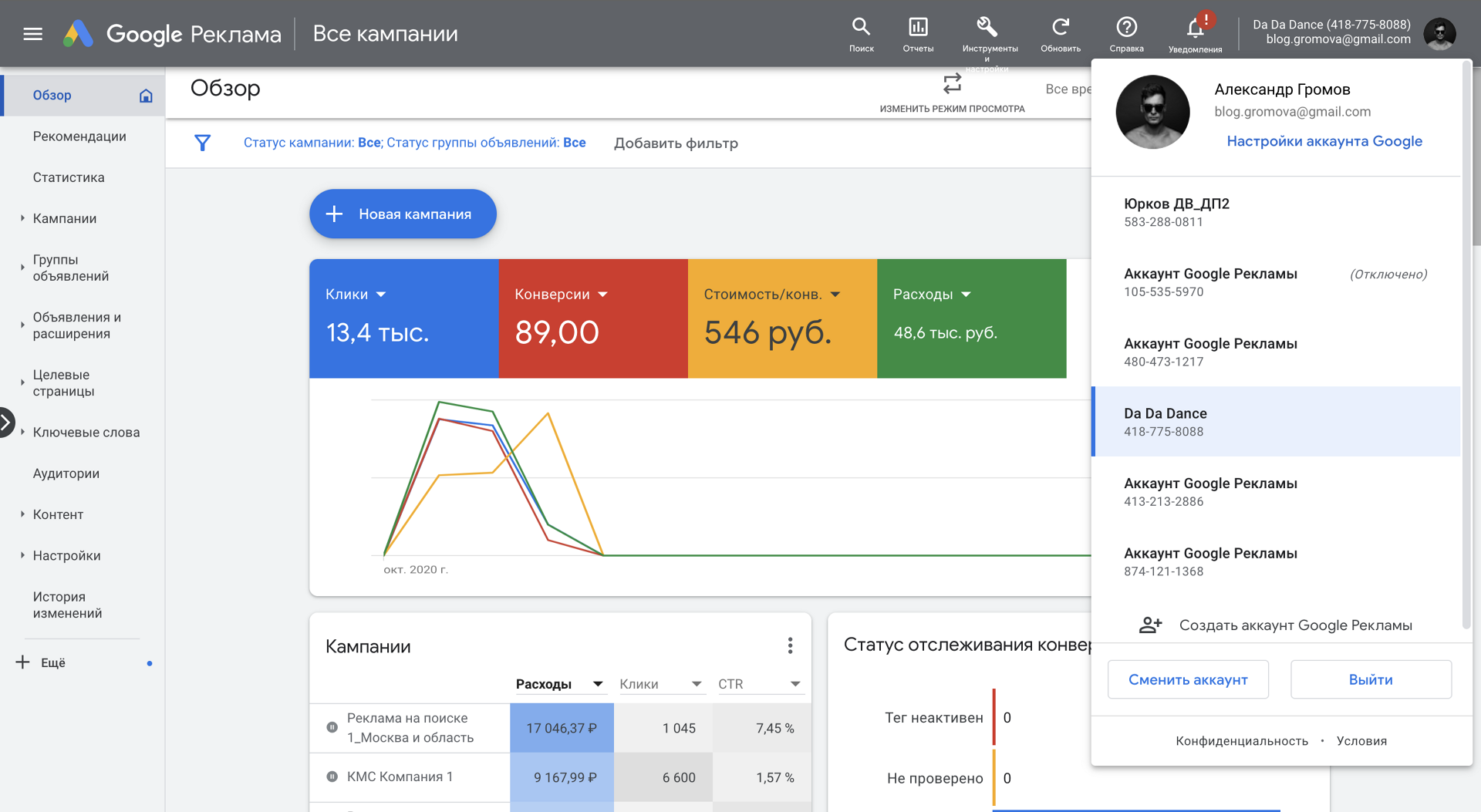
Task: Open the Кампании card three-dot menu
Action: (790, 645)
